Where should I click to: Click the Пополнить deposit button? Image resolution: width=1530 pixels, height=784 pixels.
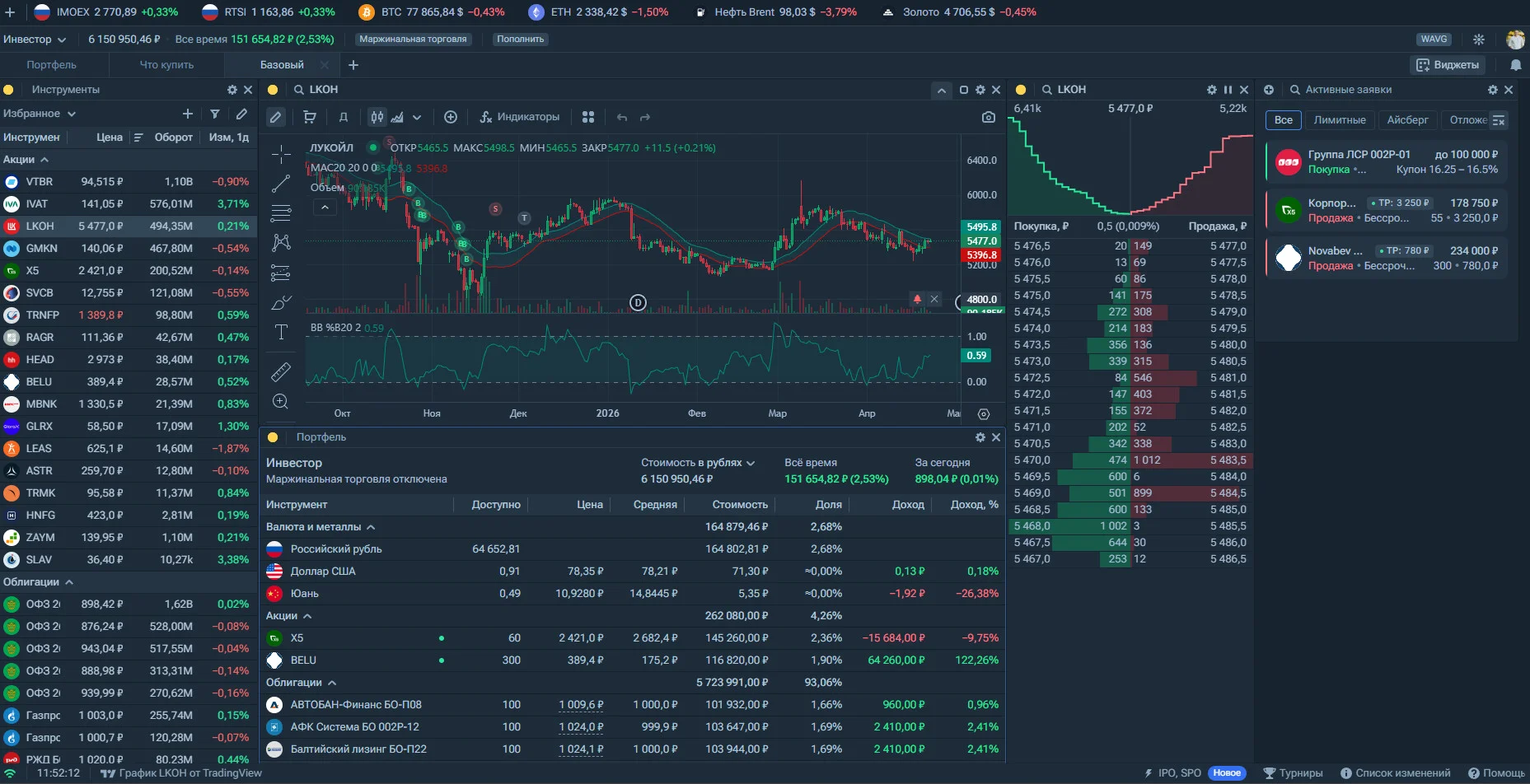point(521,40)
